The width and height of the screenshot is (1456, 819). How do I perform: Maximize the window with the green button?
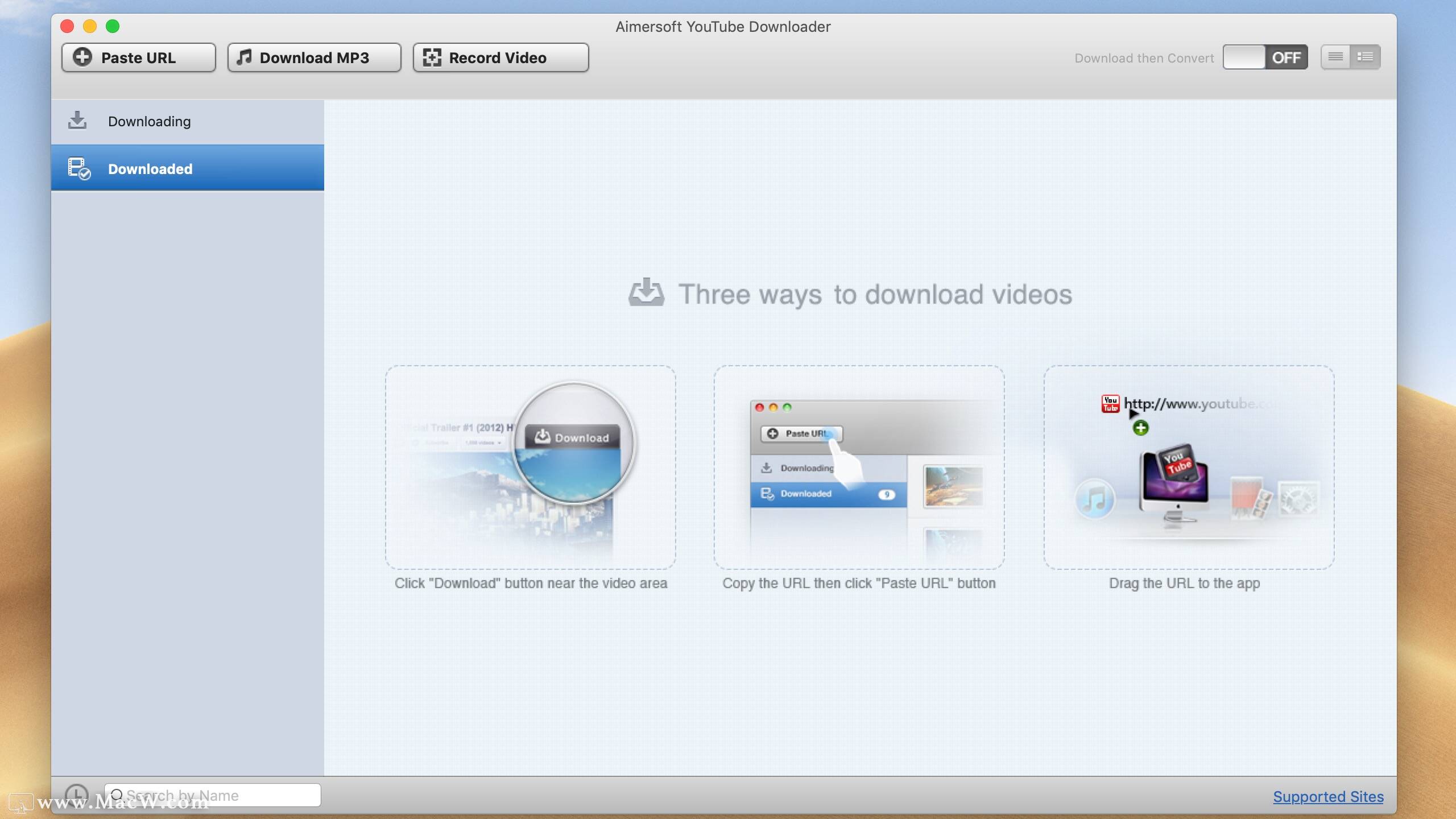tap(113, 26)
